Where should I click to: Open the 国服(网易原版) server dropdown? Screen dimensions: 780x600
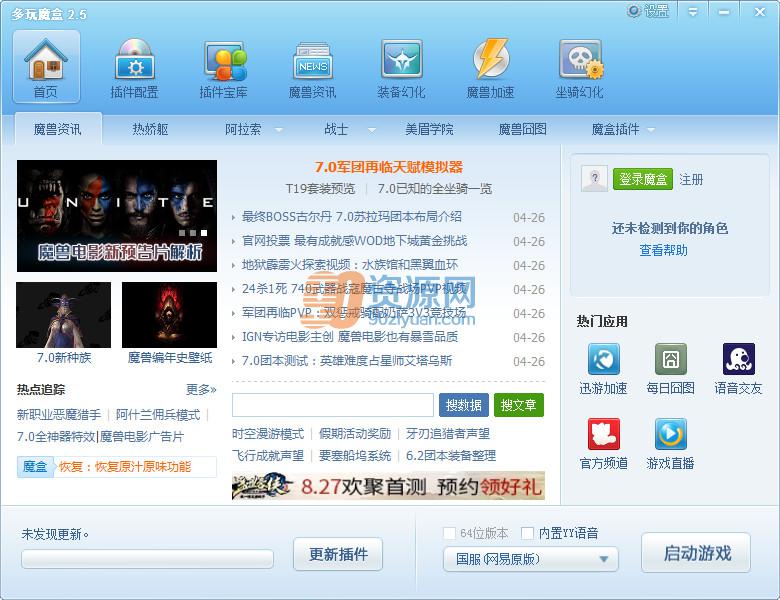coord(531,559)
